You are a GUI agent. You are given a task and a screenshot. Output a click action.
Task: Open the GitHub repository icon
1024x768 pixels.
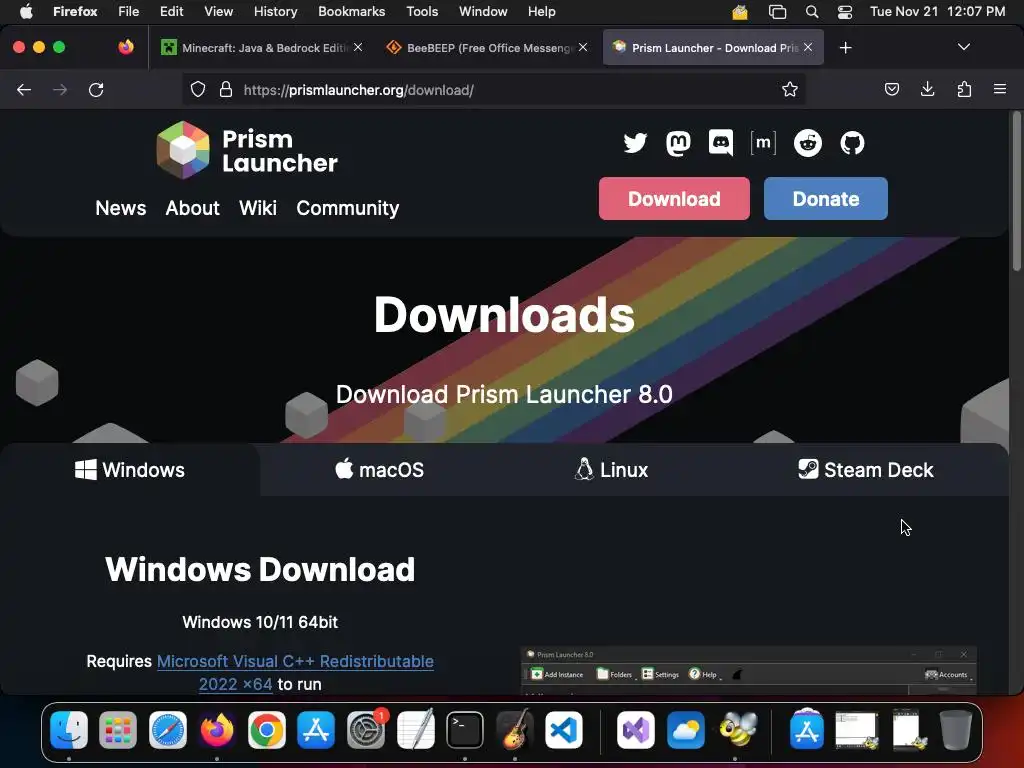pyautogui.click(x=852, y=142)
